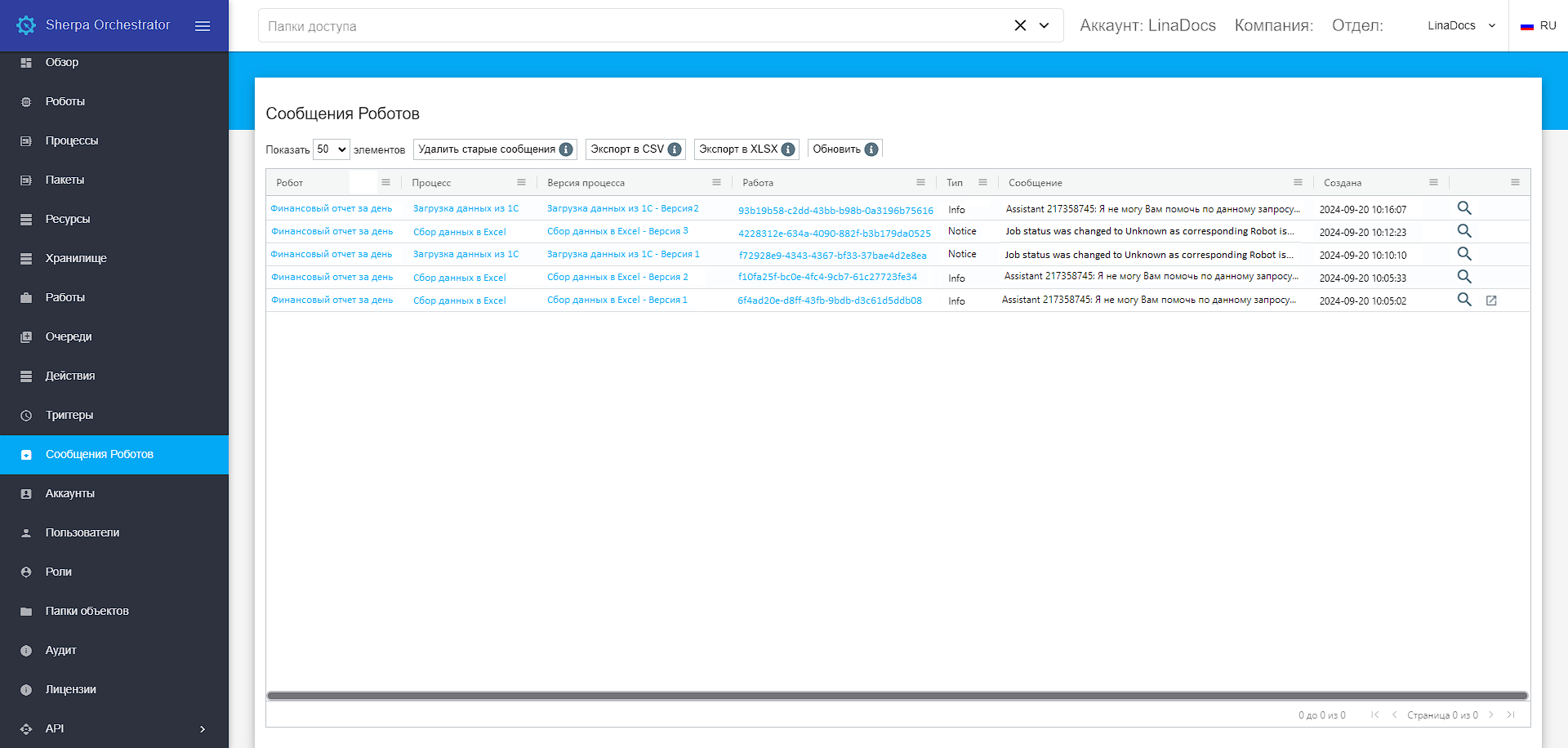Viewport: 1568px width, 748px height.
Task: Expand the API sidebar submenu
Action: pyautogui.click(x=203, y=728)
